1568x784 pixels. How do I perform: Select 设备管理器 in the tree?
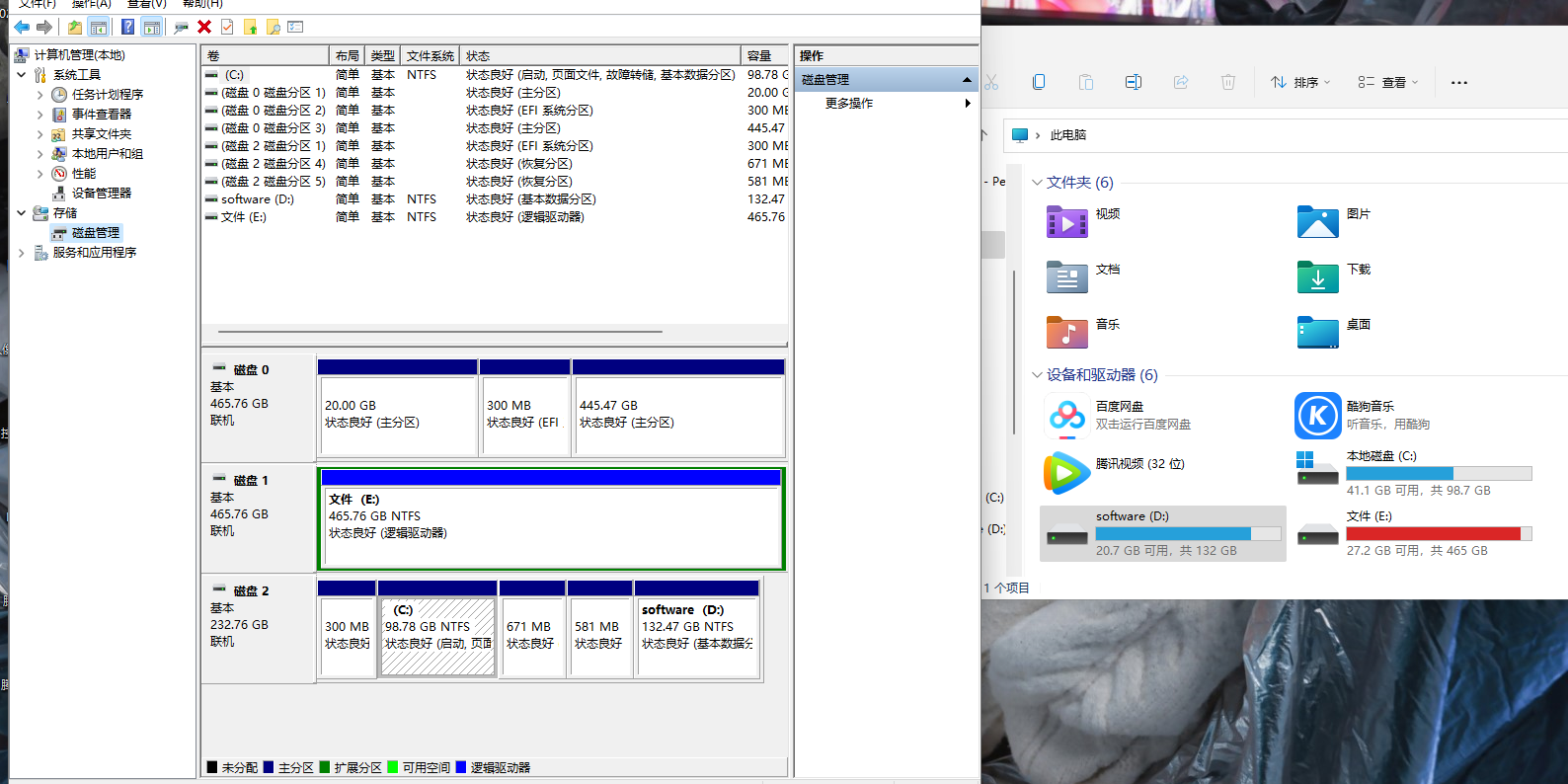pos(102,194)
